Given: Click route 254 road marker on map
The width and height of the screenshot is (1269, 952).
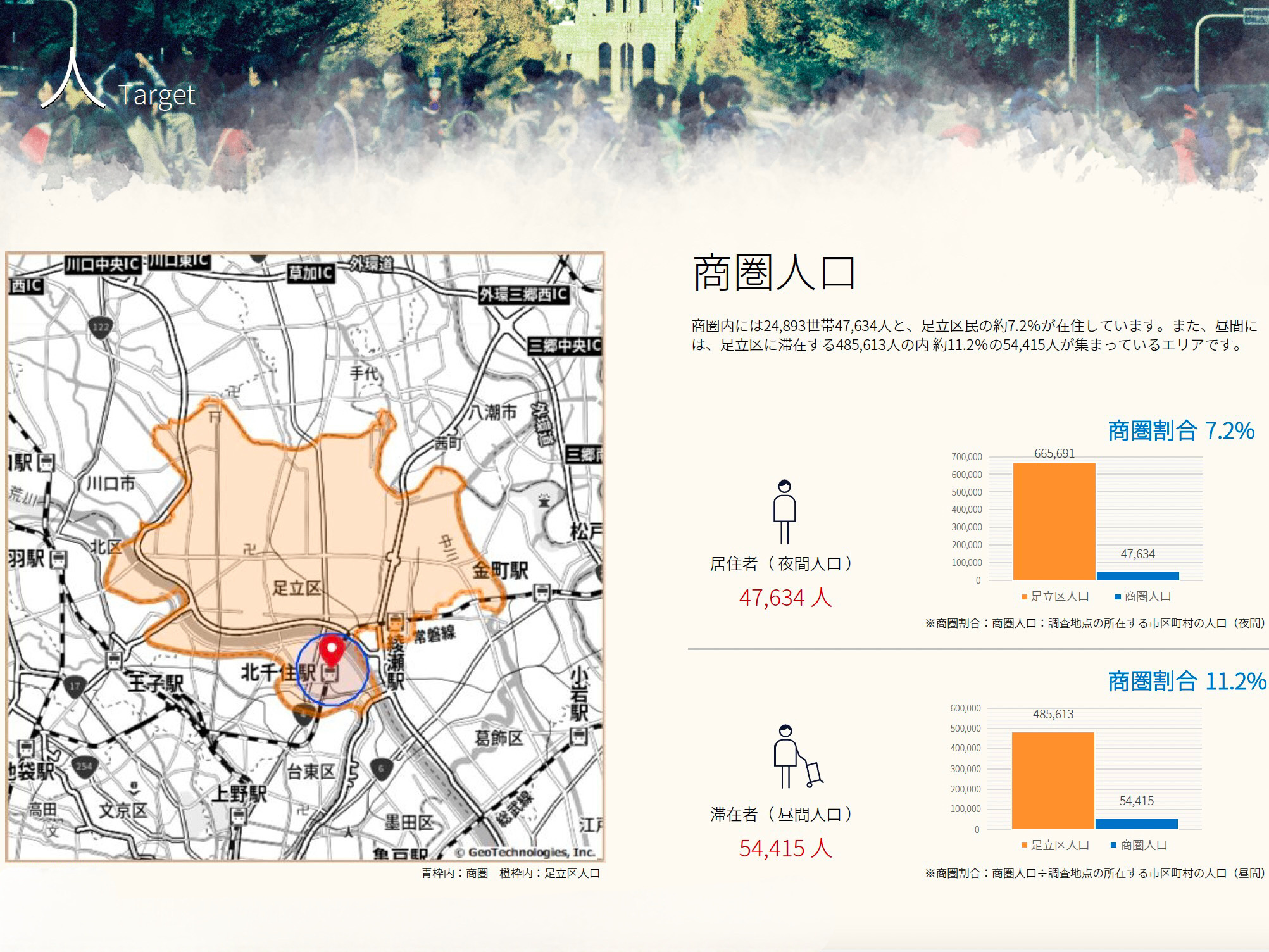Looking at the screenshot, I should click(84, 765).
